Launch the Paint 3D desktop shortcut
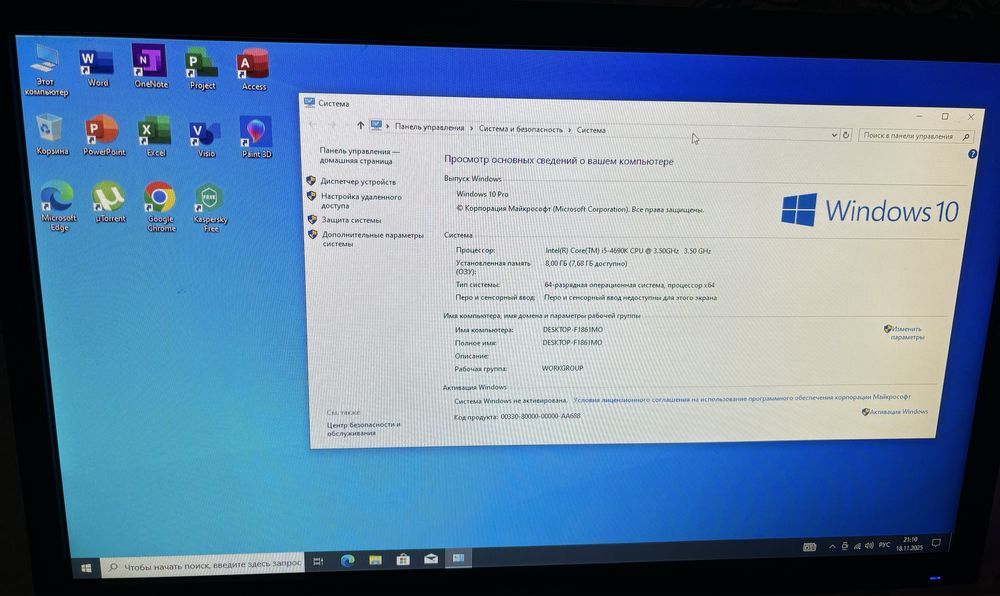Viewport: 1000px width, 596px height. [x=256, y=137]
